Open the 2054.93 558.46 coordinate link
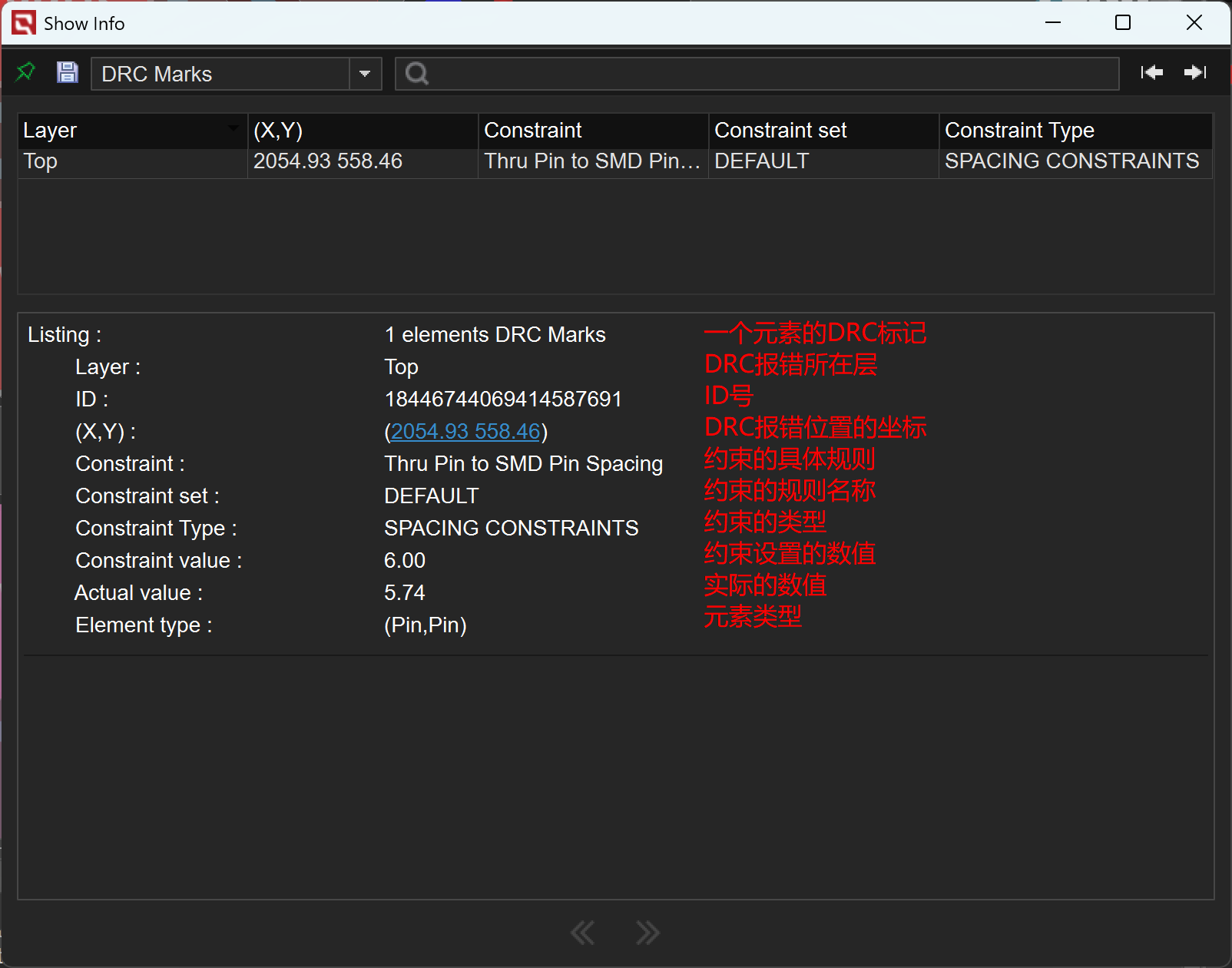 click(x=465, y=432)
